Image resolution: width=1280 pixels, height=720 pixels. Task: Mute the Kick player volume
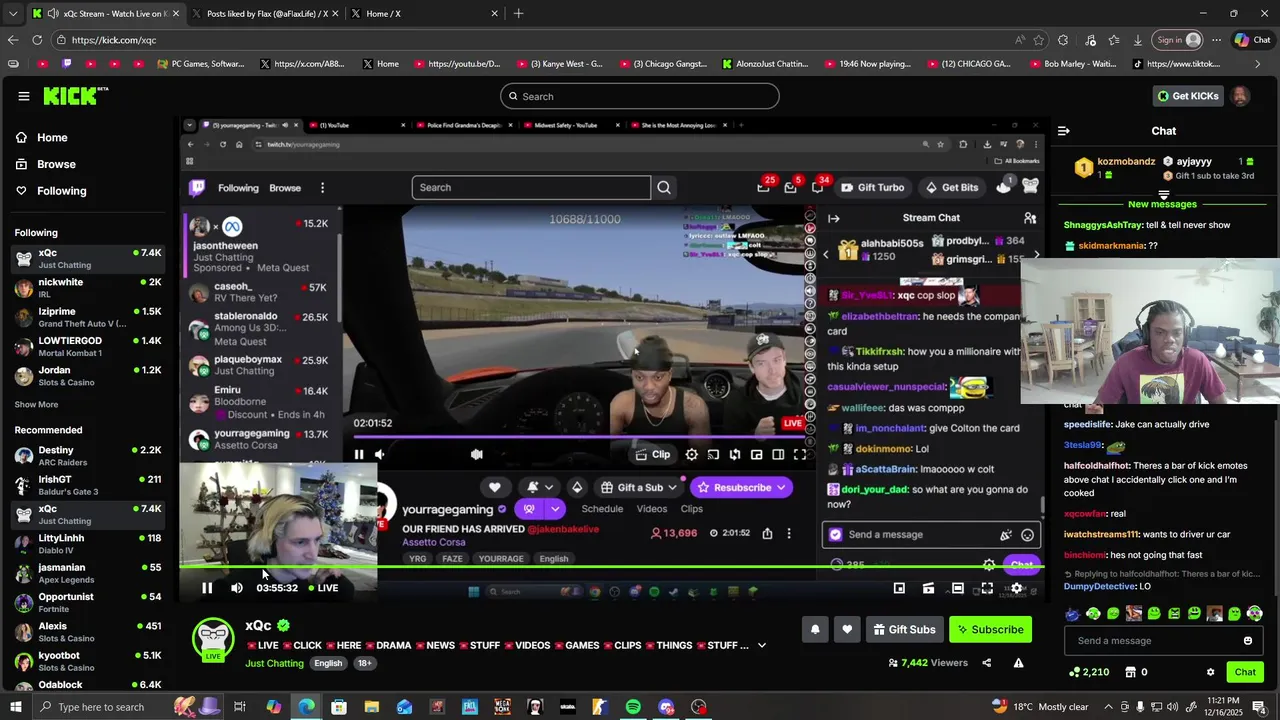click(x=237, y=588)
